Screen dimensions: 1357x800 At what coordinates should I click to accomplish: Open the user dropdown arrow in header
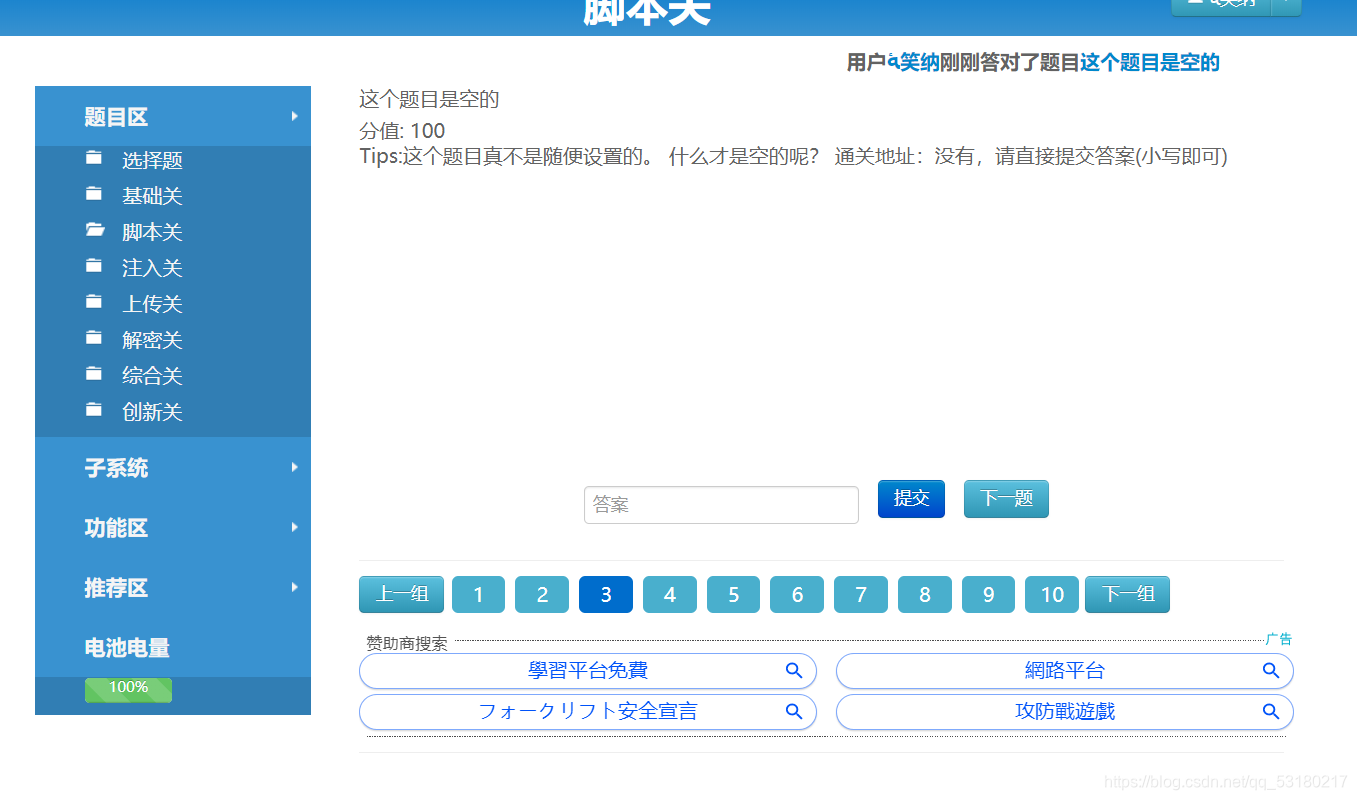(1286, 5)
